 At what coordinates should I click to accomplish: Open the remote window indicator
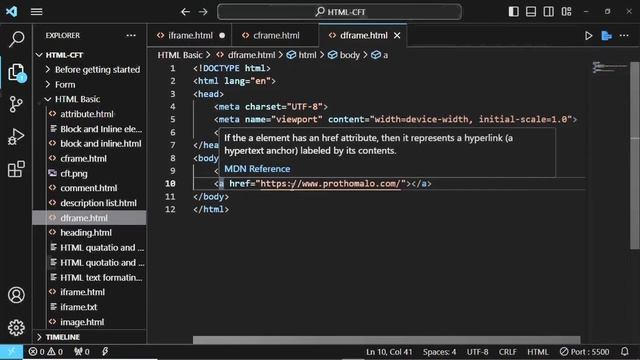click(x=11, y=351)
